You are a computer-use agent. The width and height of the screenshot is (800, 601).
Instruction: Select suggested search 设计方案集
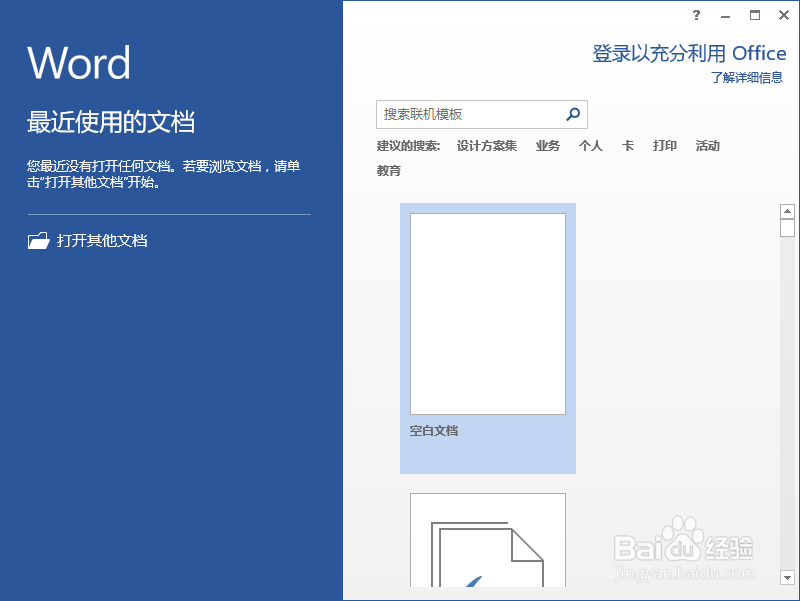487,146
